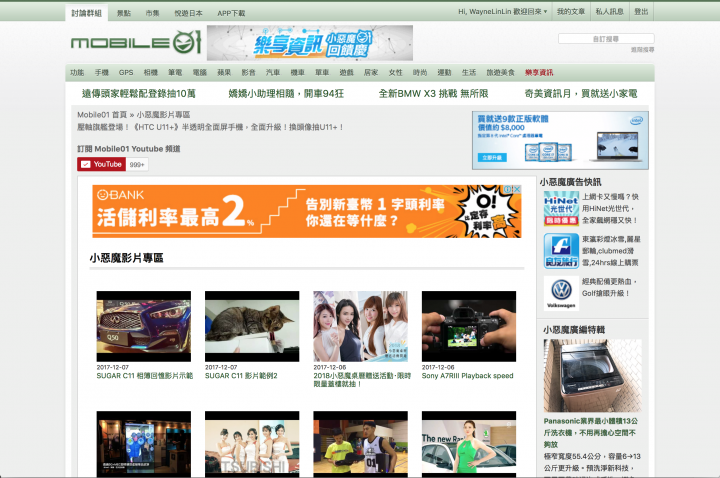Open 2018小惡魔桌曆贈送活動 title link

[362, 380]
